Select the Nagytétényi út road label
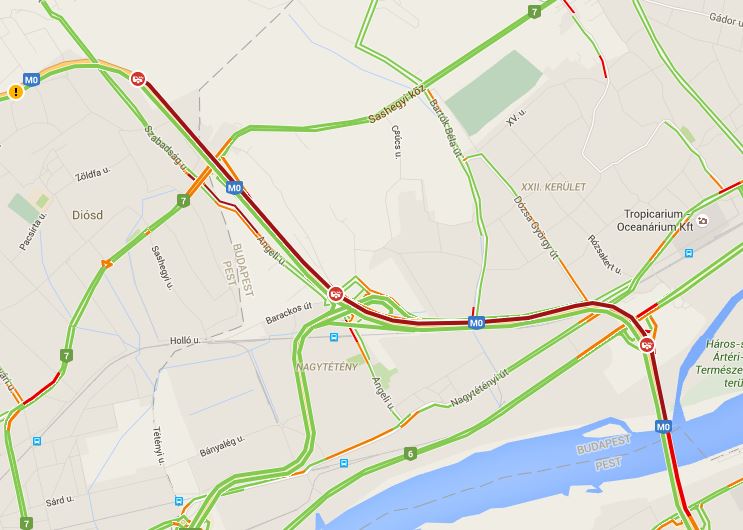The image size is (743, 530). (x=479, y=388)
